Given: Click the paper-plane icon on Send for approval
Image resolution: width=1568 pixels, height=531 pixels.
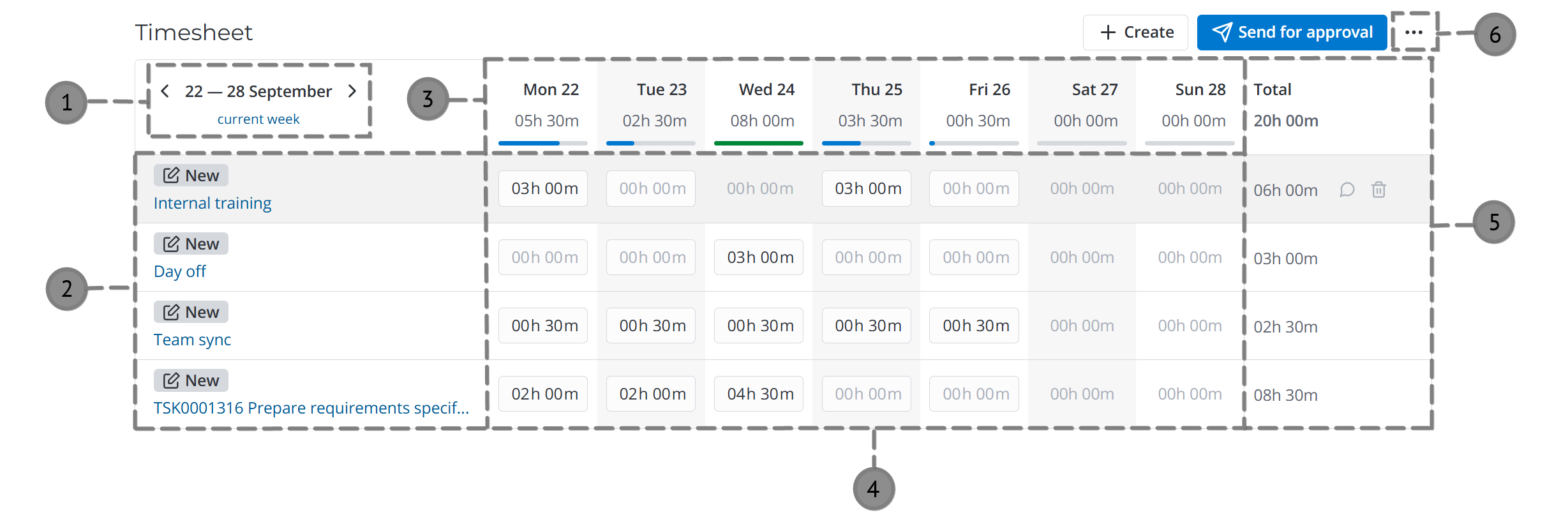Looking at the screenshot, I should coord(1222,32).
